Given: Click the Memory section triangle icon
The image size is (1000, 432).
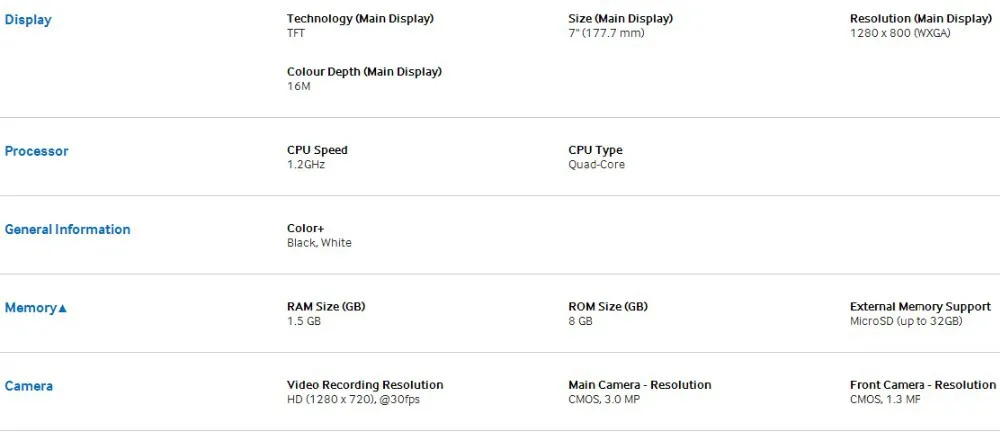Looking at the screenshot, I should [x=62, y=308].
